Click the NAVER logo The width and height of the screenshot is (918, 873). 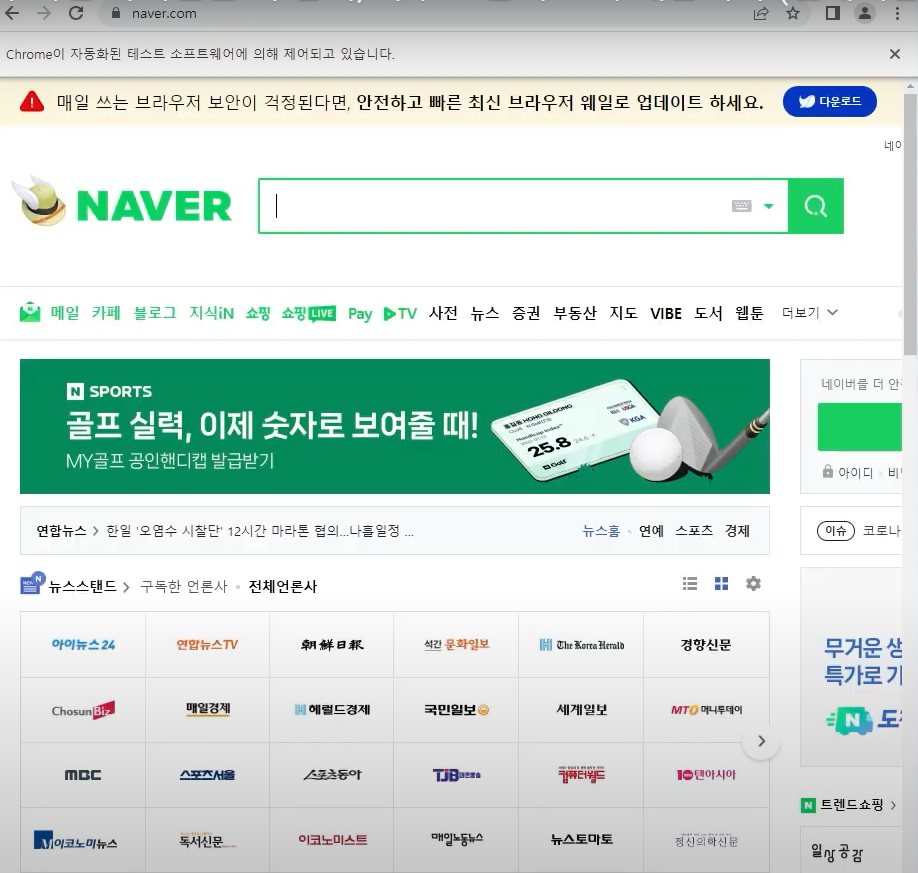point(155,206)
